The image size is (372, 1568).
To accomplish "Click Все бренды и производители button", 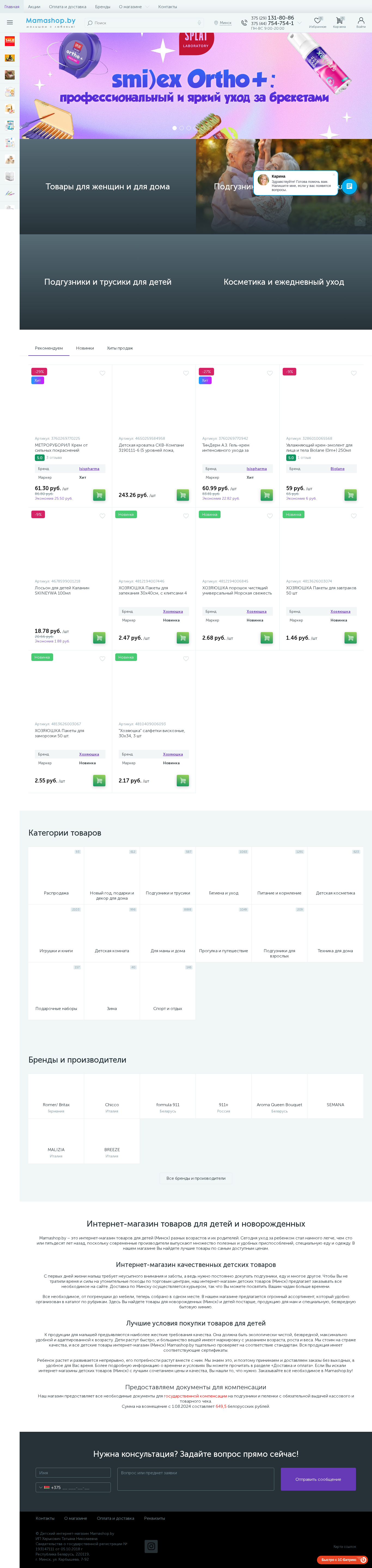I will pos(196,1178).
